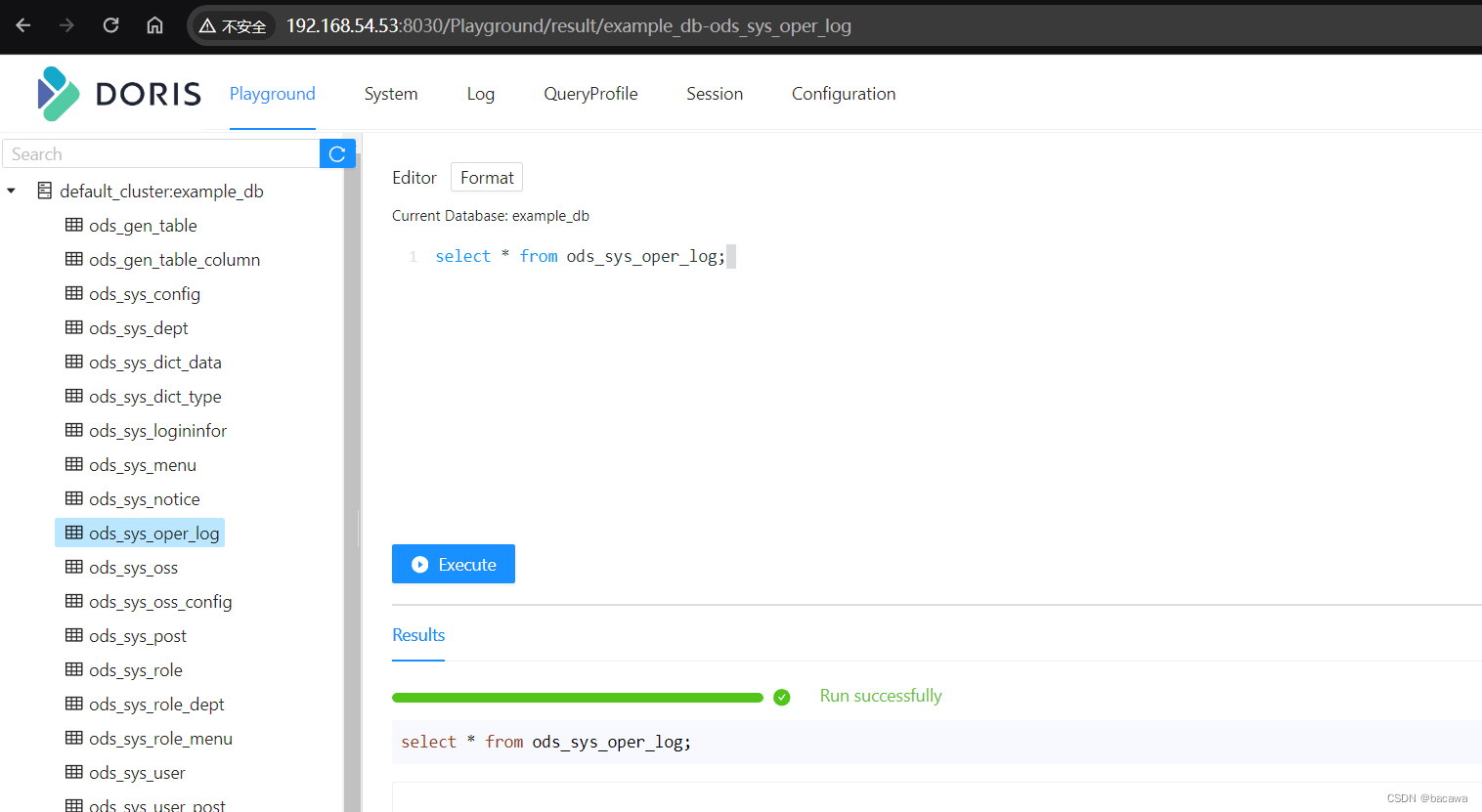Click table icon beside ods_sys_oss
The image size is (1482, 812).
point(74,567)
